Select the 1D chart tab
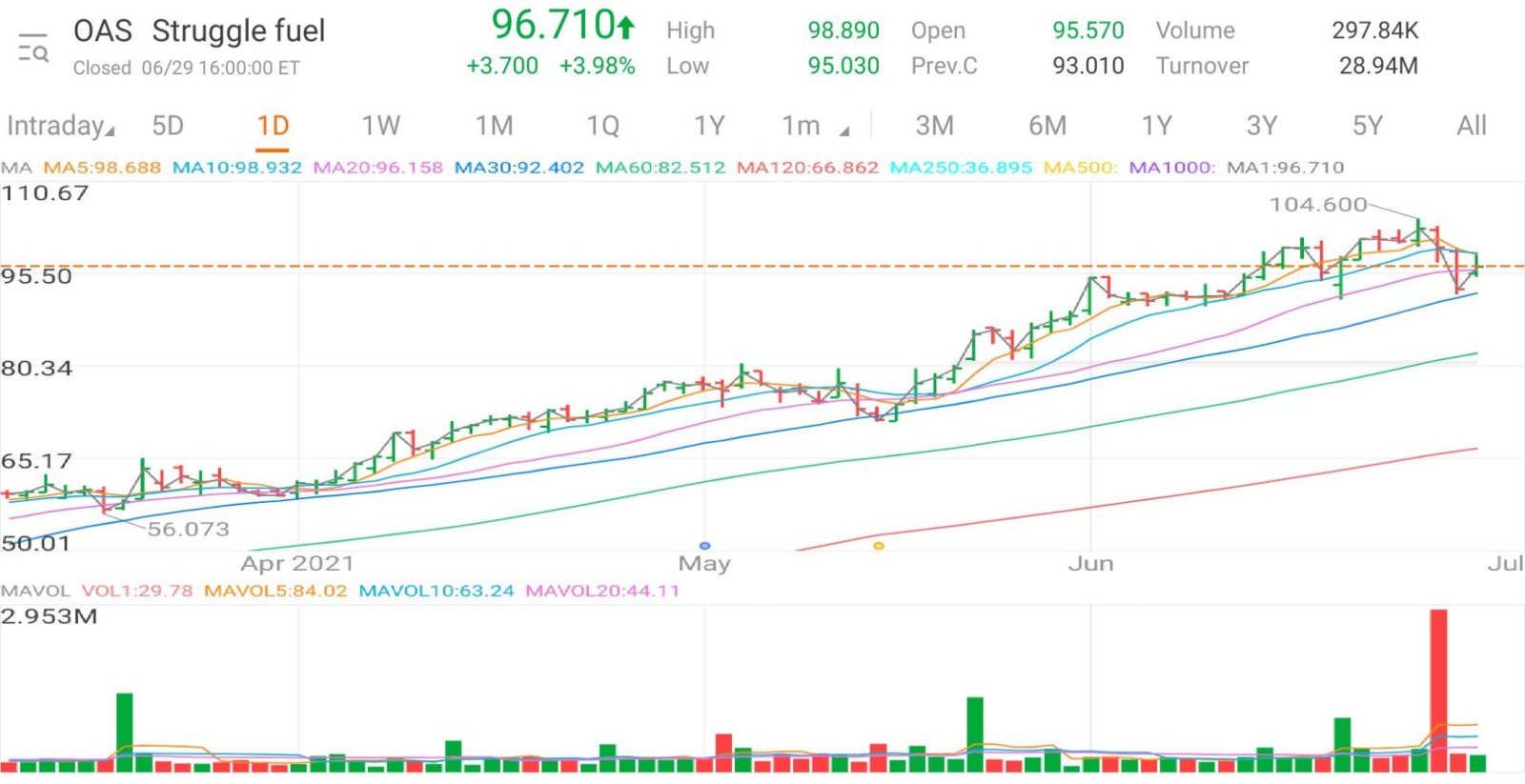This screenshot has height=784, width=1525. point(273,126)
